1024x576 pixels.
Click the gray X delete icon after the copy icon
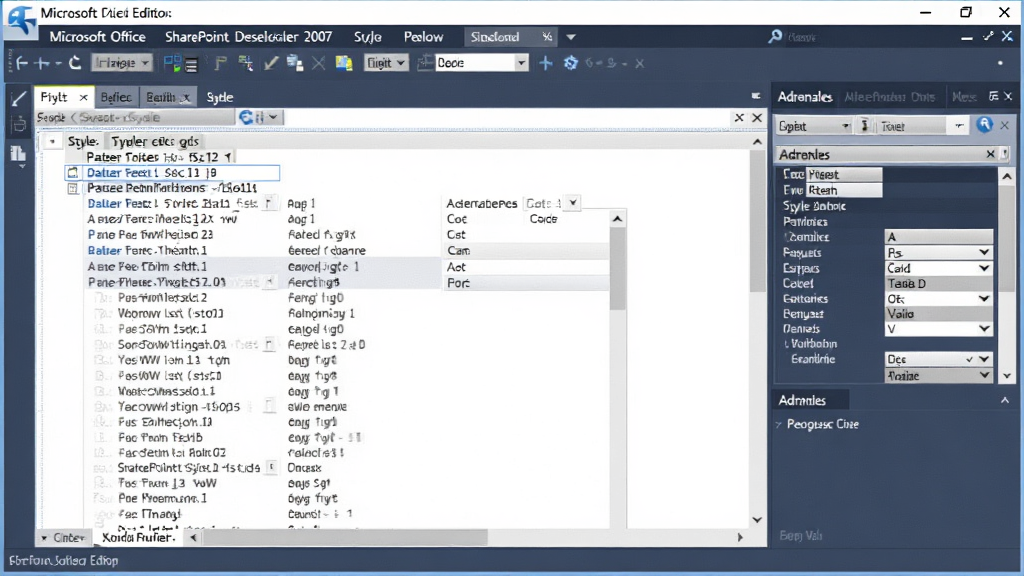tap(318, 63)
